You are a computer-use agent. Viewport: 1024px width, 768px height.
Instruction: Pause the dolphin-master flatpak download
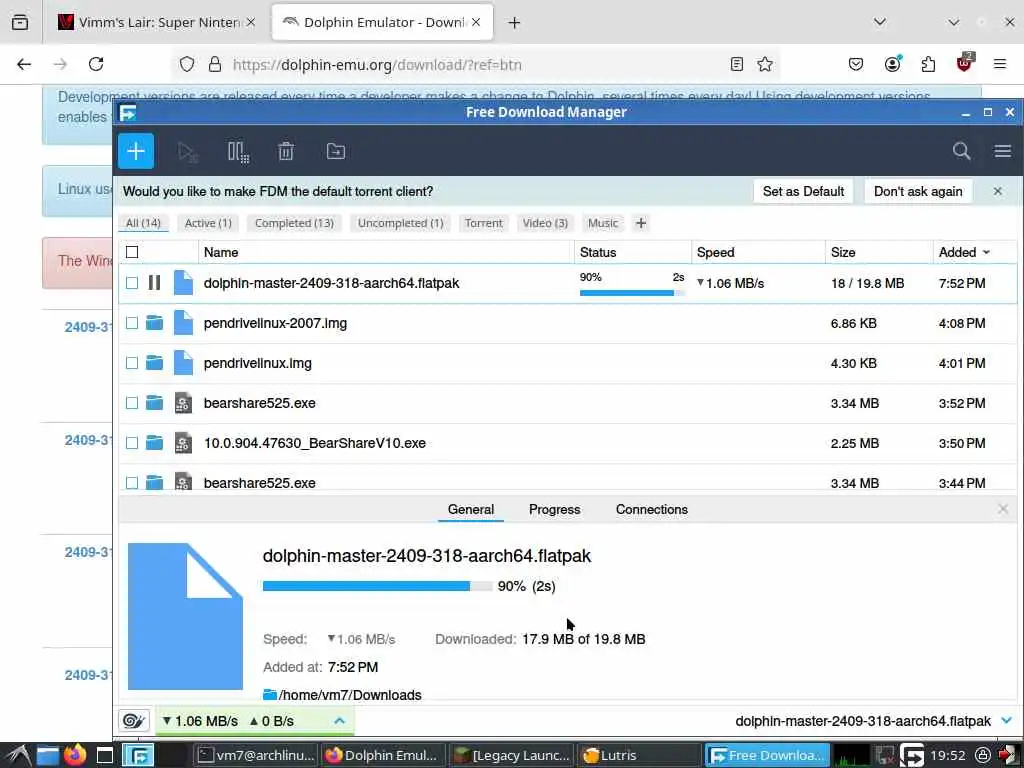pos(155,283)
